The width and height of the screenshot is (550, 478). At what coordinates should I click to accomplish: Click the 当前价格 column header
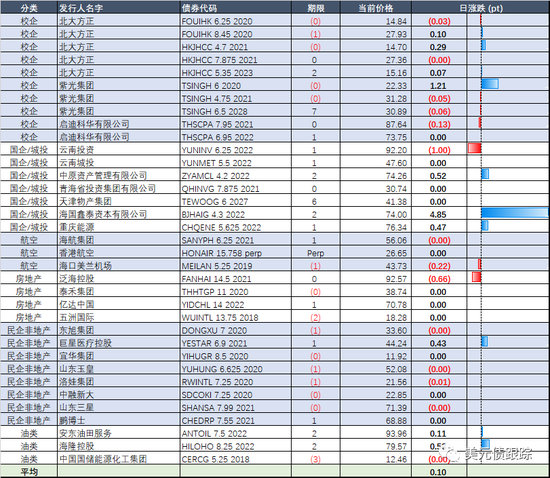(x=376, y=8)
